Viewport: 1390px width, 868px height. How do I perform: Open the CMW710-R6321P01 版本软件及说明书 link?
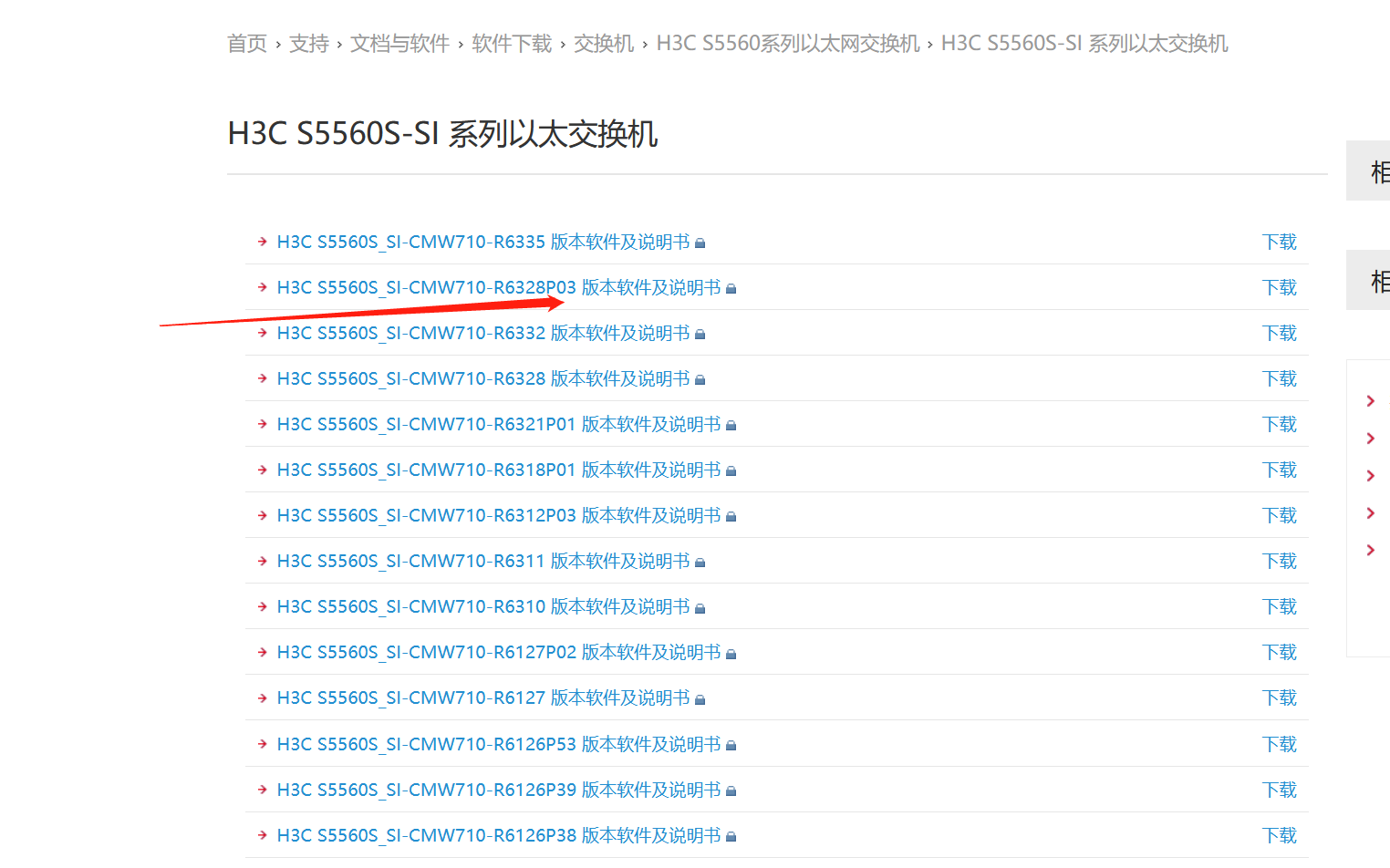[499, 424]
